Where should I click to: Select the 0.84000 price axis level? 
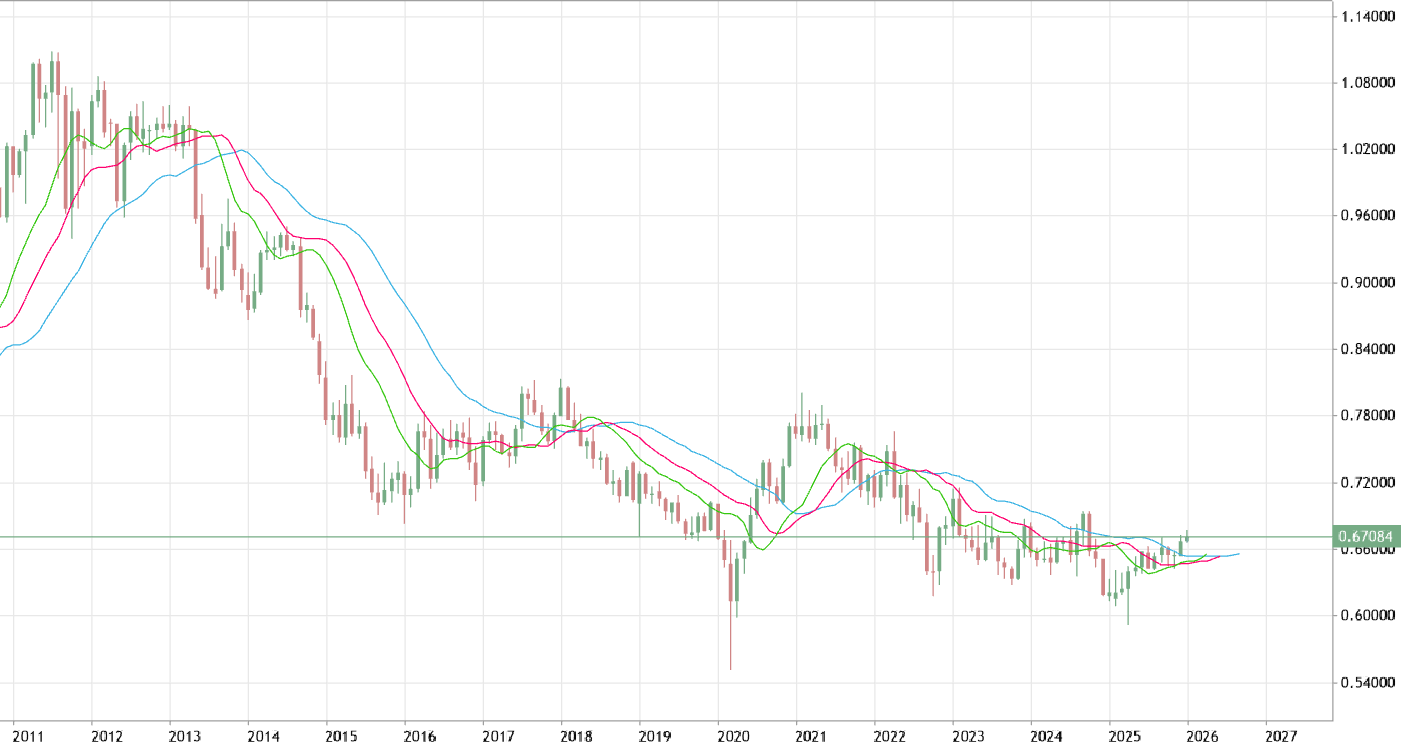point(1366,349)
